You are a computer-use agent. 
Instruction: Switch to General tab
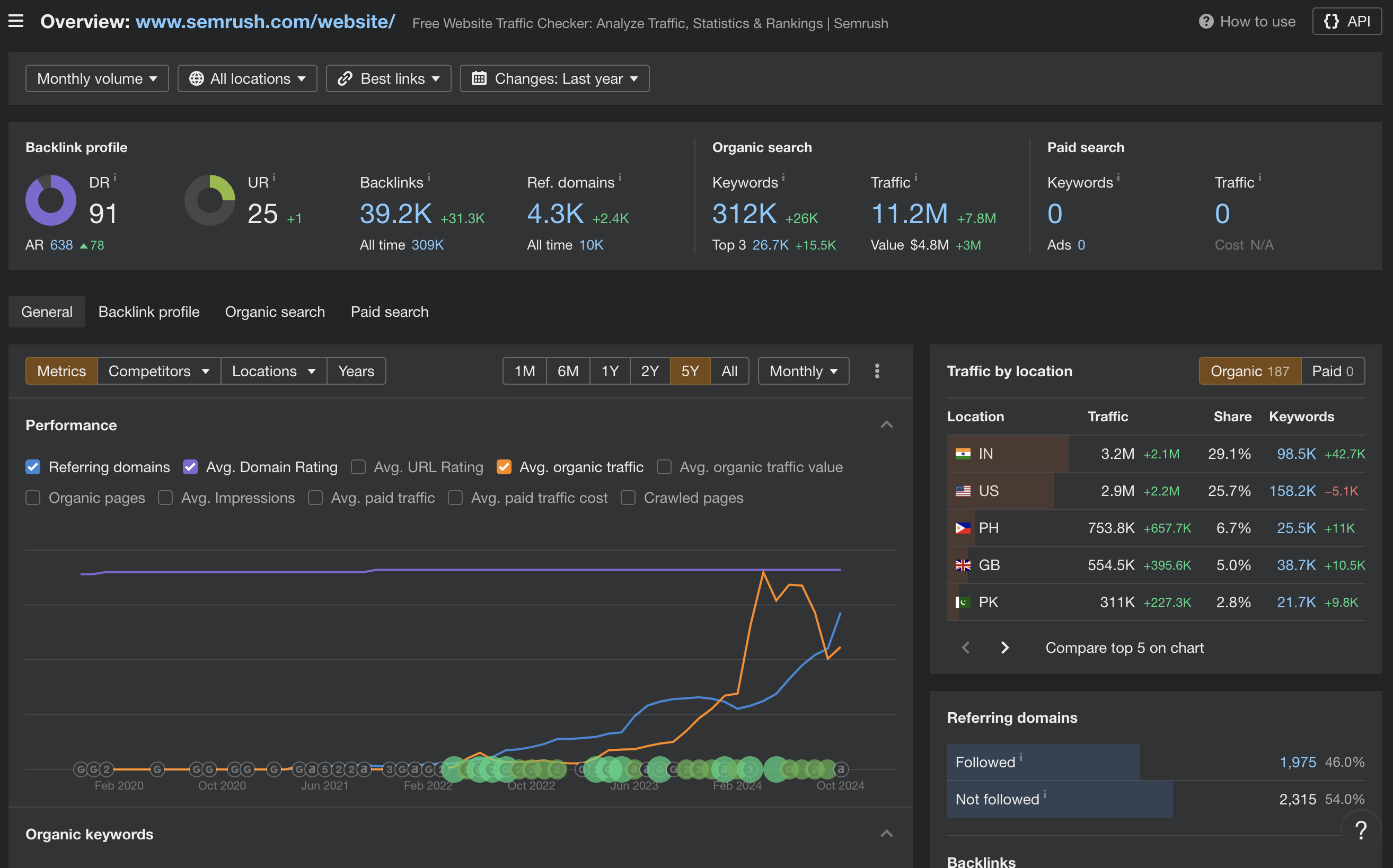tap(47, 312)
